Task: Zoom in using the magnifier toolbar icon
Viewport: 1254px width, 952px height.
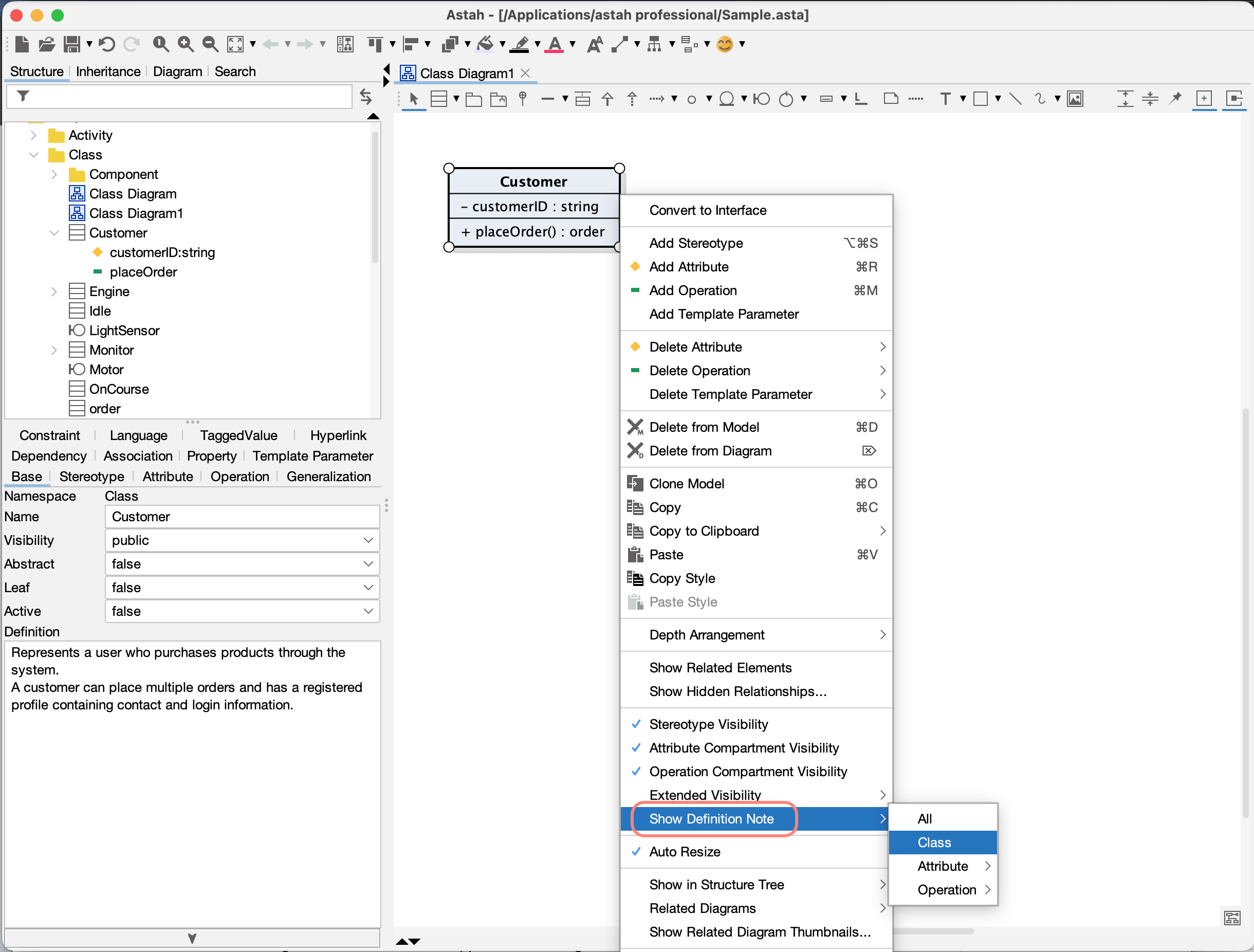Action: [185, 44]
